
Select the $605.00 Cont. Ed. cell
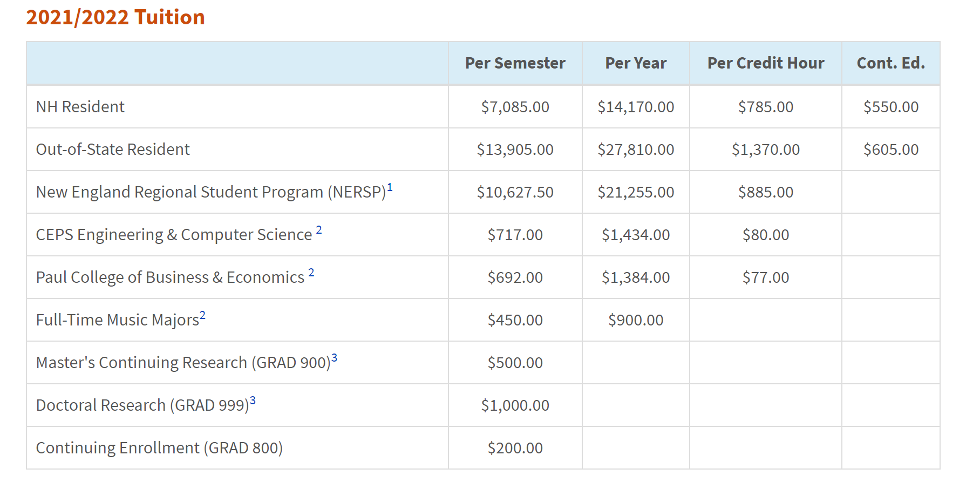(x=891, y=150)
